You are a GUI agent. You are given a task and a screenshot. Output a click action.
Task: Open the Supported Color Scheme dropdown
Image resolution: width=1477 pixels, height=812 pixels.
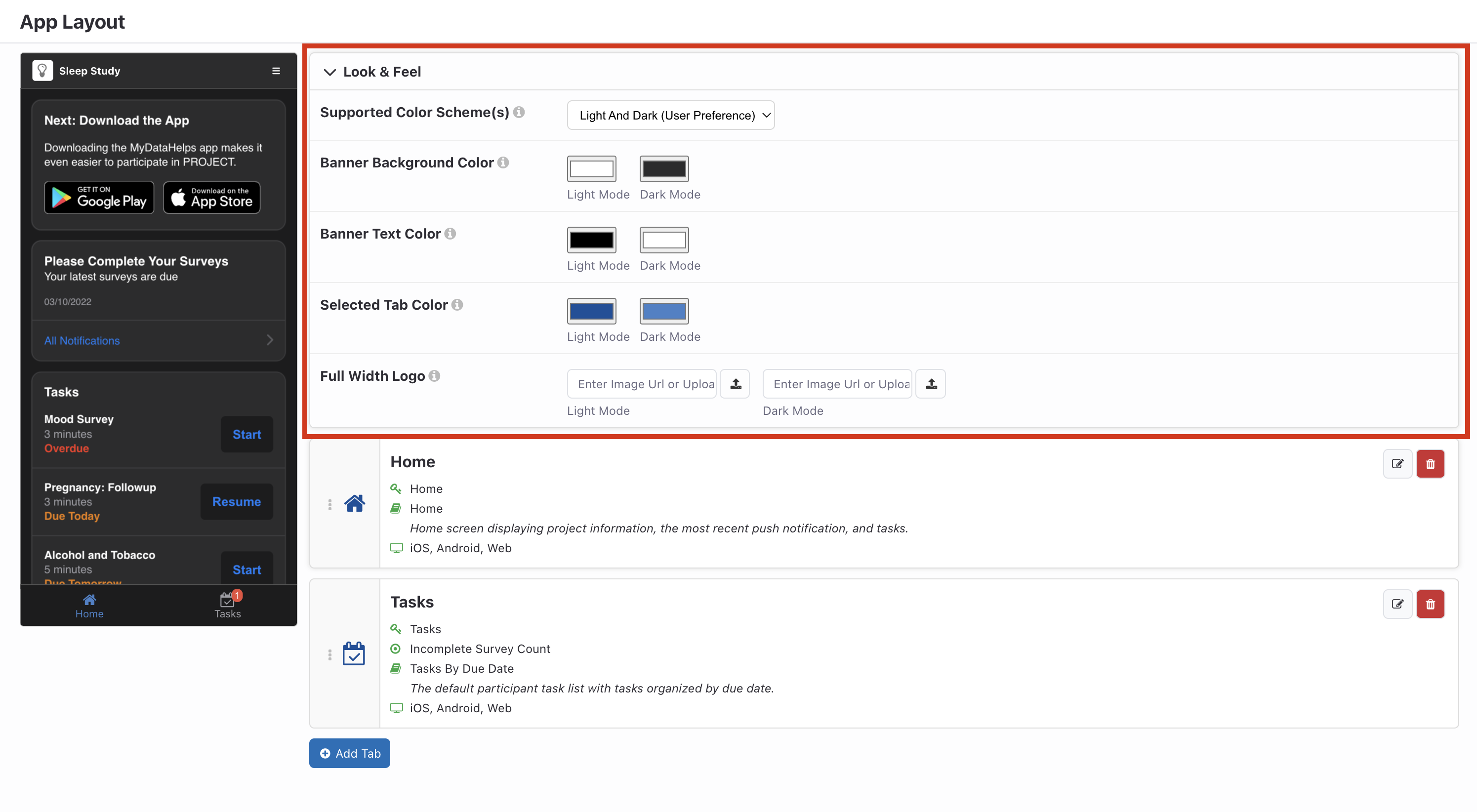click(670, 115)
